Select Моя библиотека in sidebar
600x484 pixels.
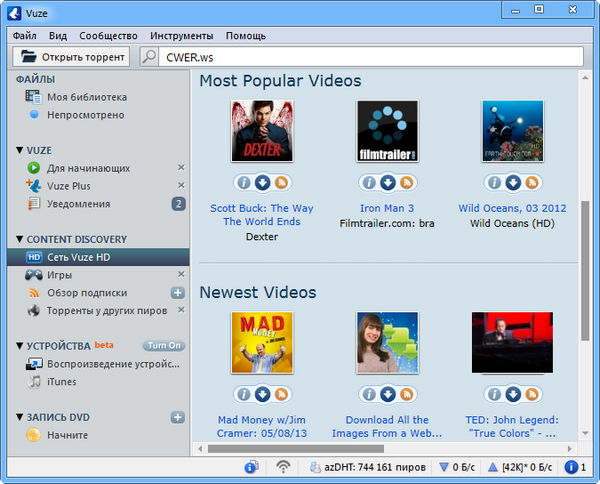[87, 97]
